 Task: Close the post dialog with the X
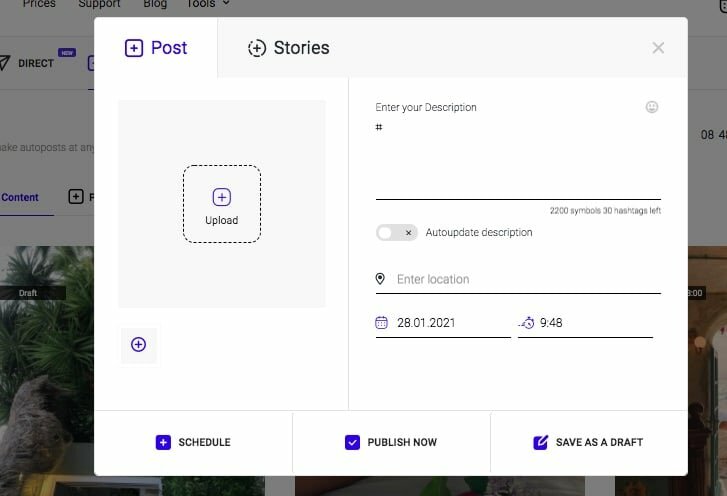point(658,48)
